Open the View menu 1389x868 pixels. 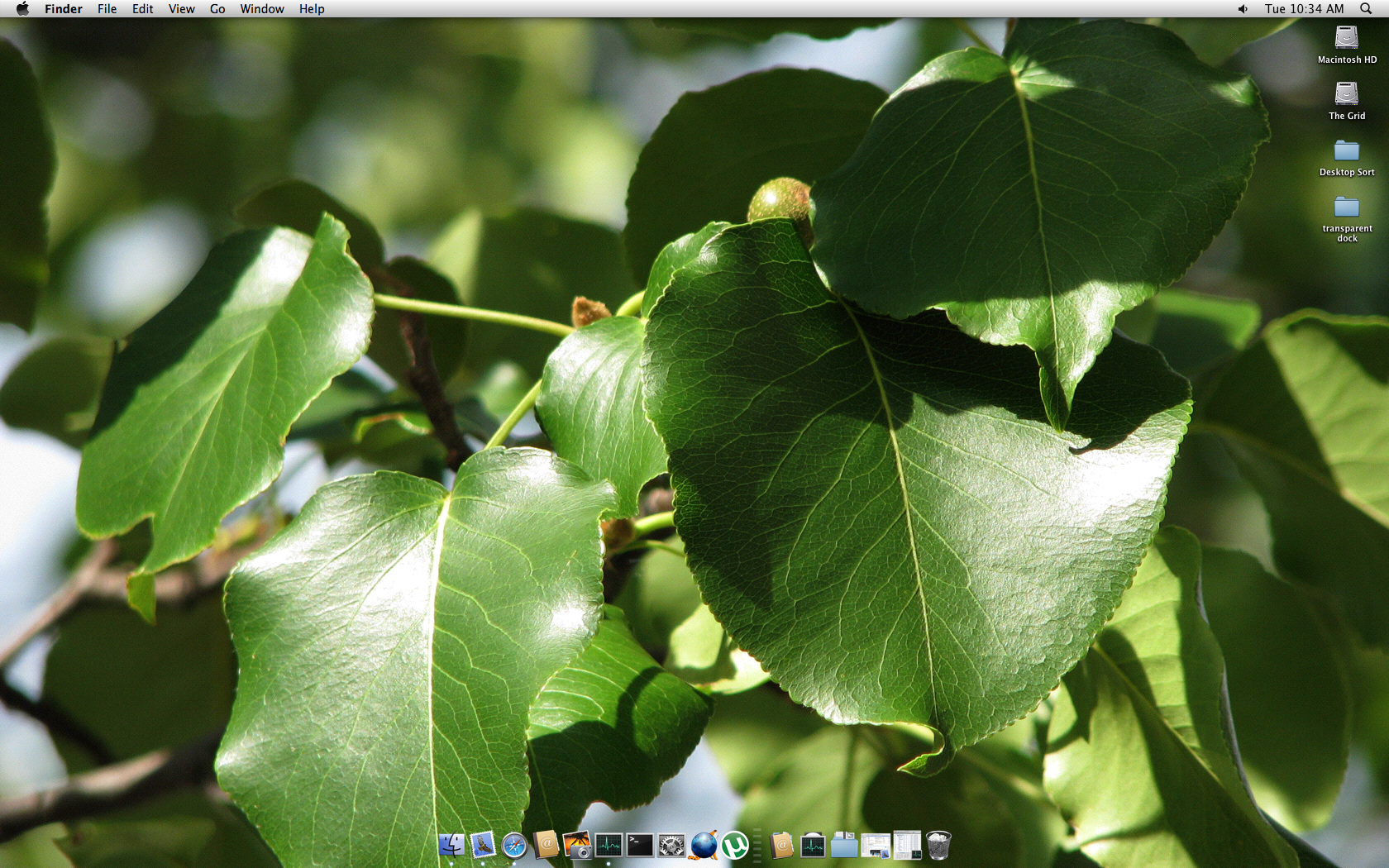click(x=181, y=8)
